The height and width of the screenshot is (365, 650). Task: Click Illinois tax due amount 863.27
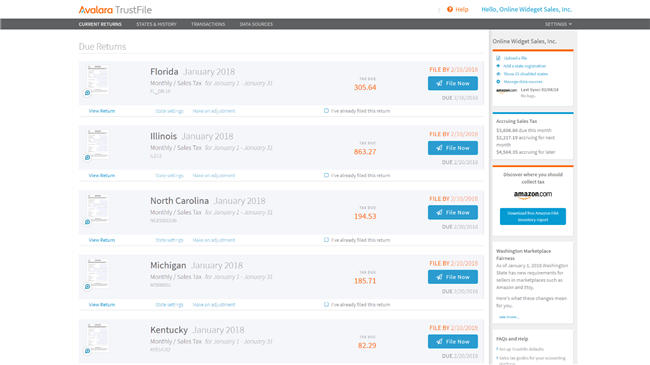point(365,152)
